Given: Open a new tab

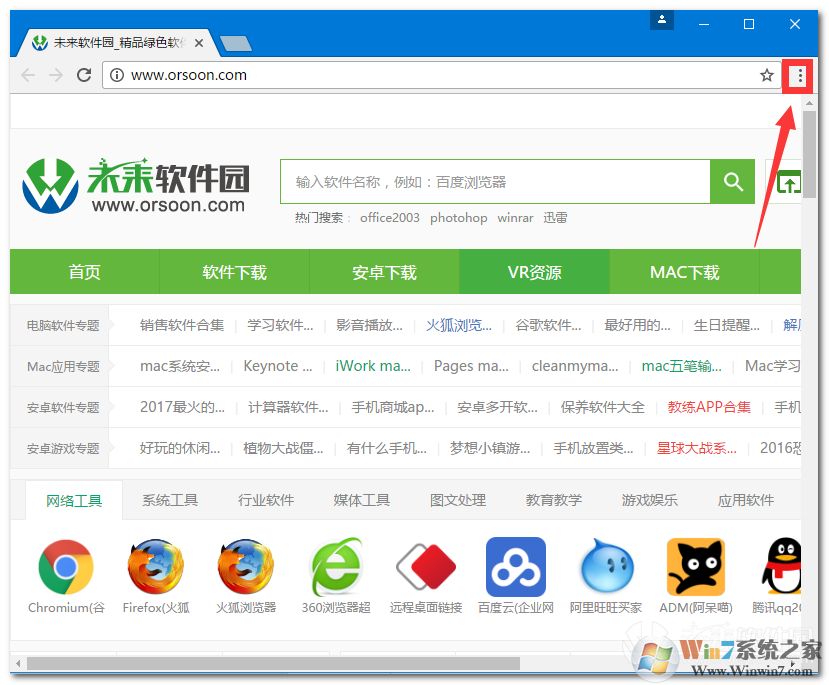Looking at the screenshot, I should (236, 44).
